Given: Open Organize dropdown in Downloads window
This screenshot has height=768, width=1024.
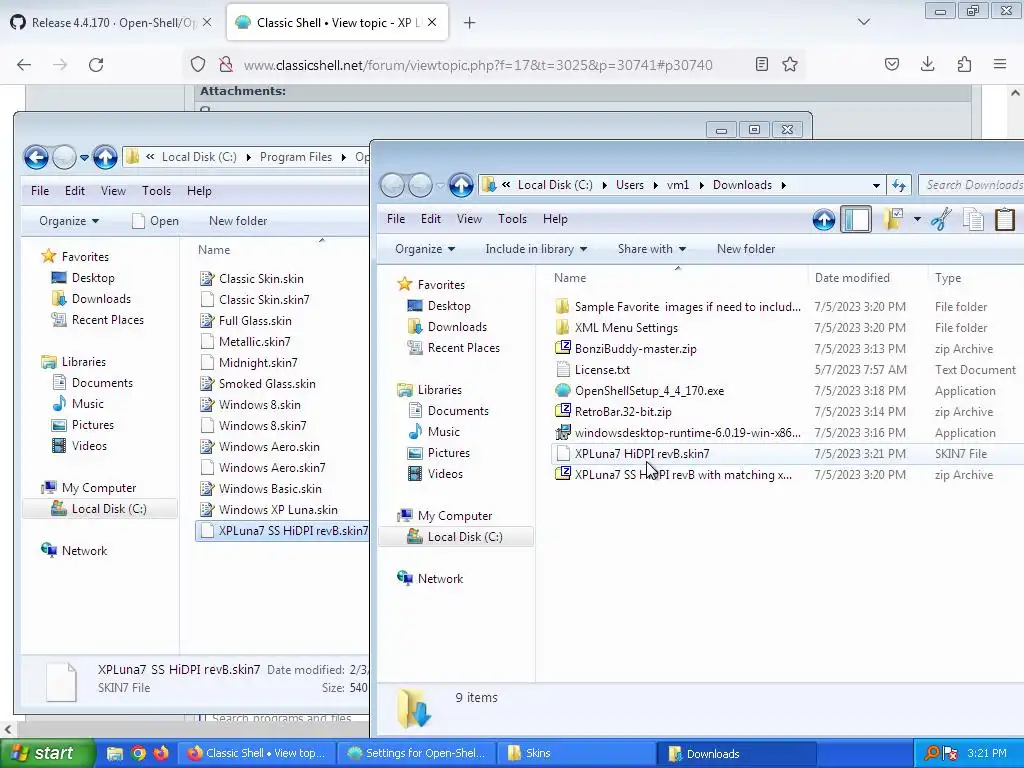Looking at the screenshot, I should [x=424, y=249].
